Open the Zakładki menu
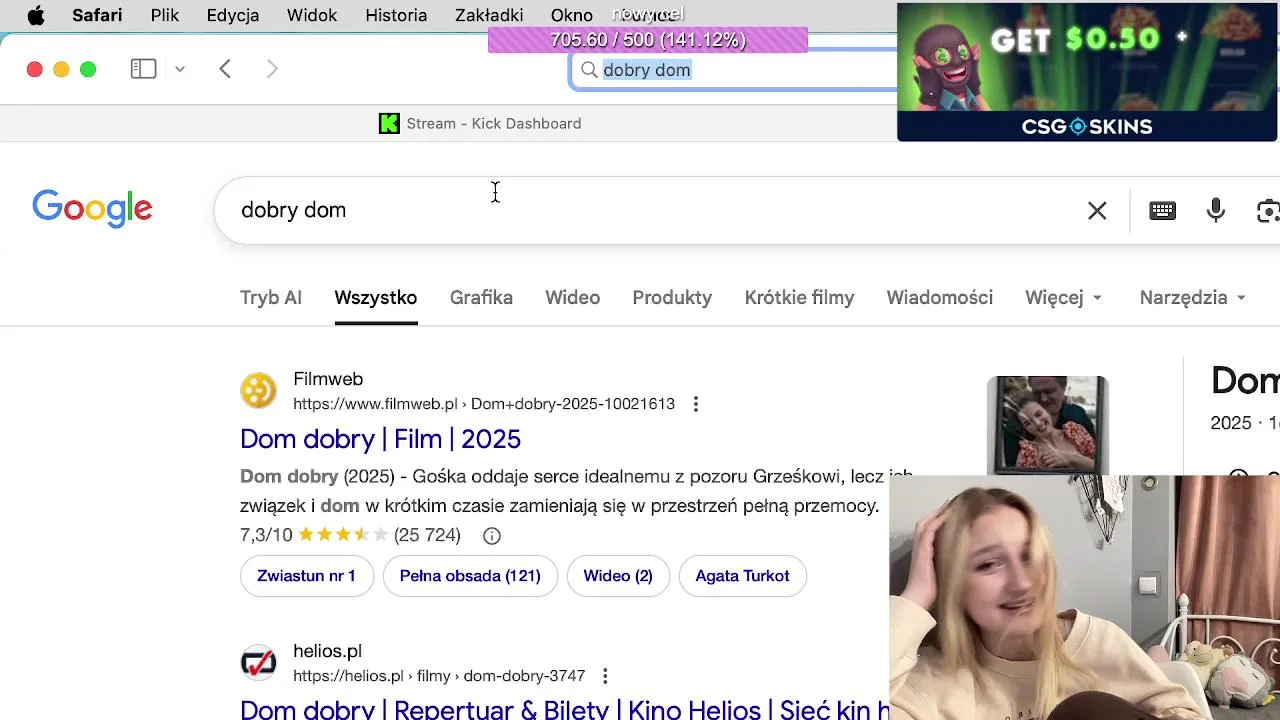The height and width of the screenshot is (720, 1280). 489,15
